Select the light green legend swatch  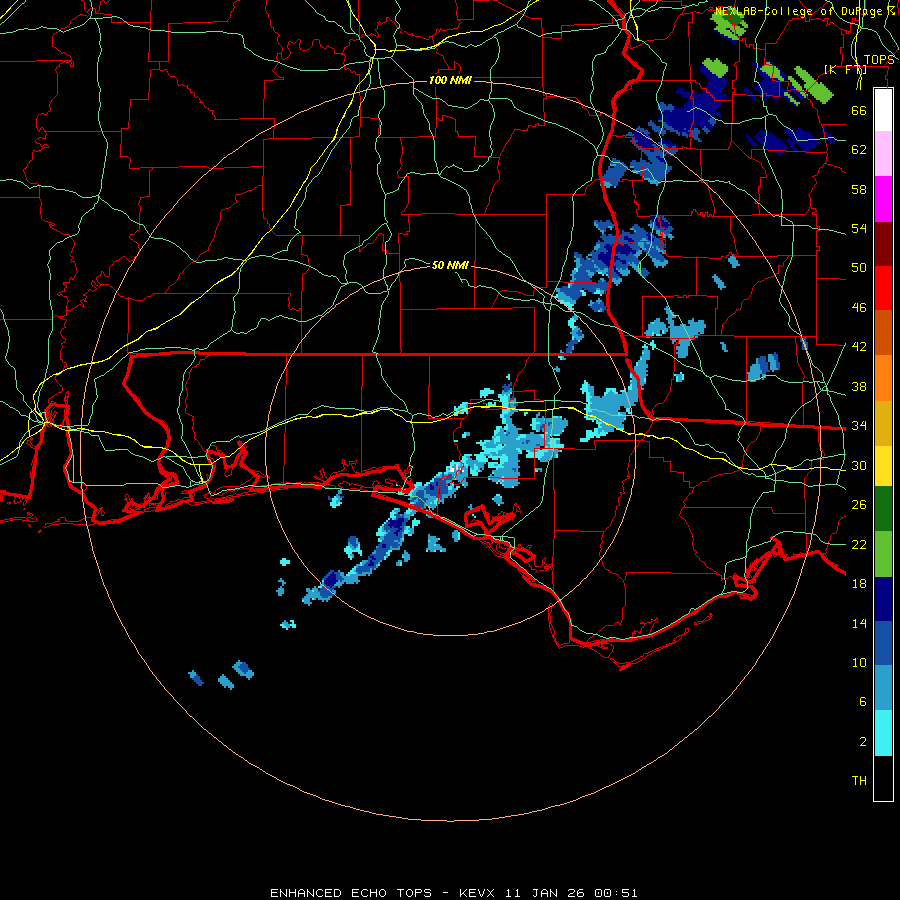[883, 554]
